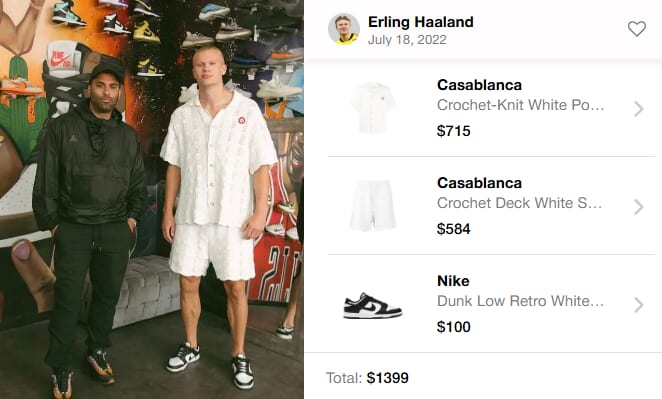Open the profile avatar next to the name
The height and width of the screenshot is (399, 662).
click(344, 29)
